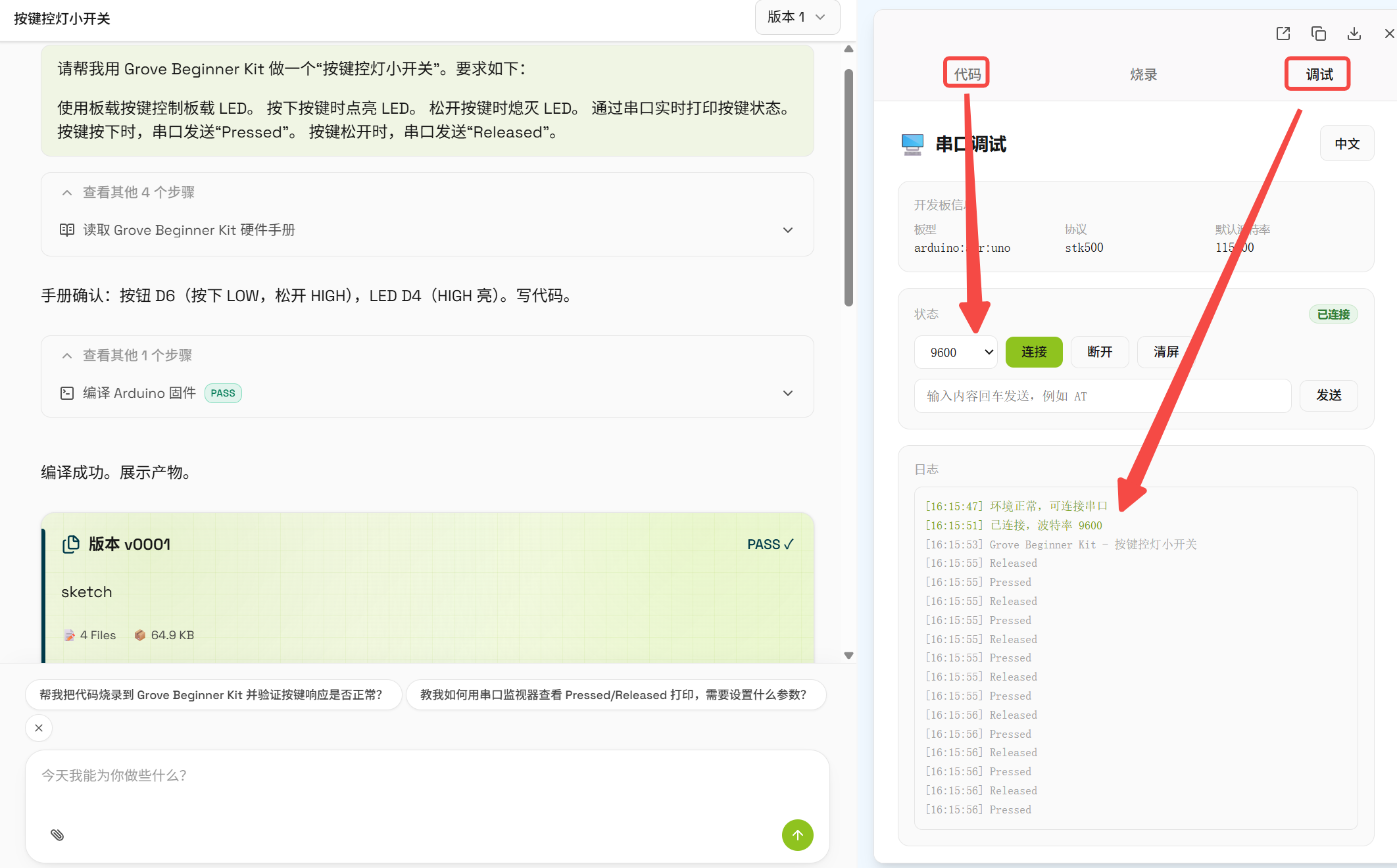Open the 9600 baud rate dropdown
The height and width of the screenshot is (868, 1397).
pyautogui.click(x=956, y=352)
